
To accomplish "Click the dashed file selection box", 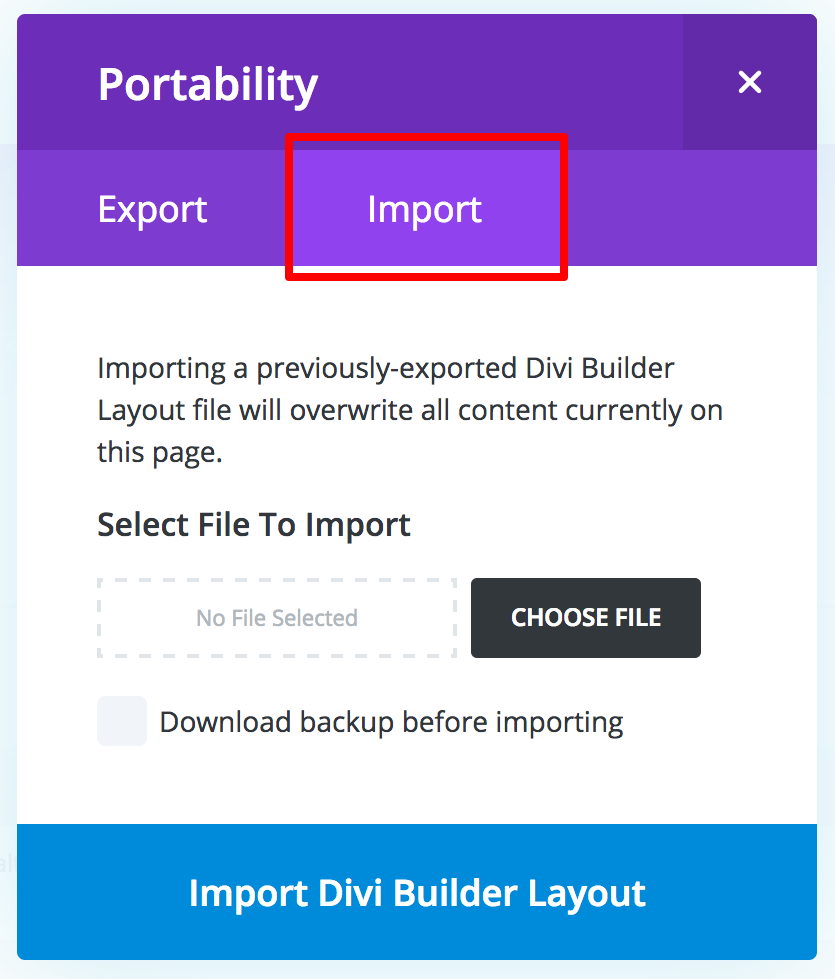I will [x=276, y=618].
